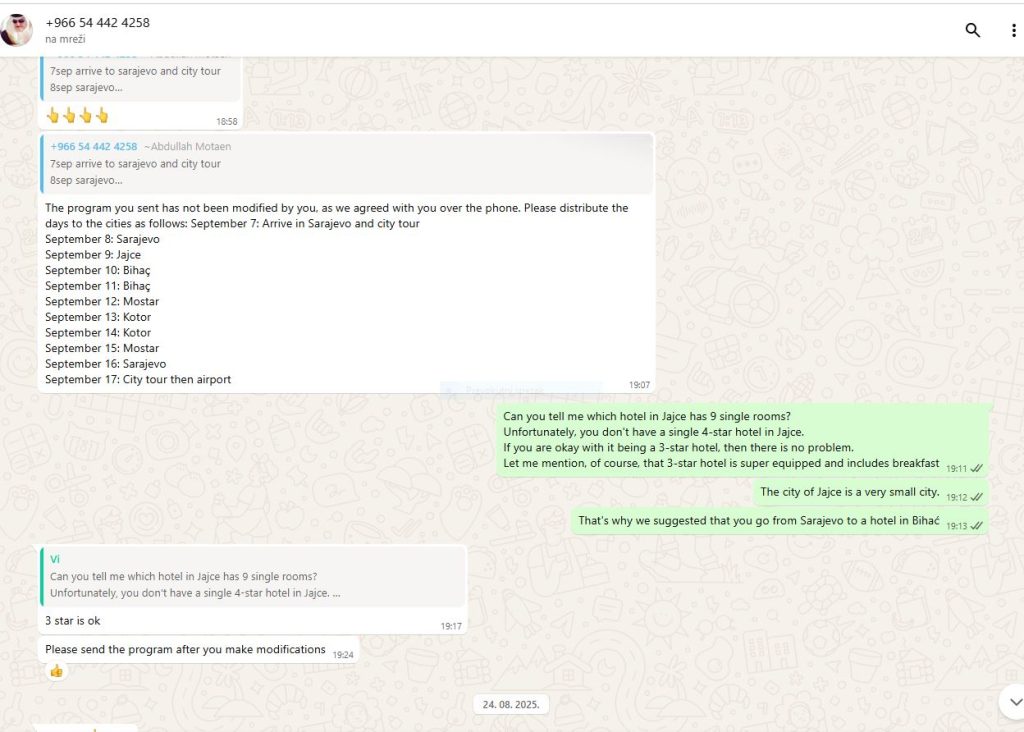Click read receipt ticks on the 19:12 message
1024x732 pixels.
(976, 497)
